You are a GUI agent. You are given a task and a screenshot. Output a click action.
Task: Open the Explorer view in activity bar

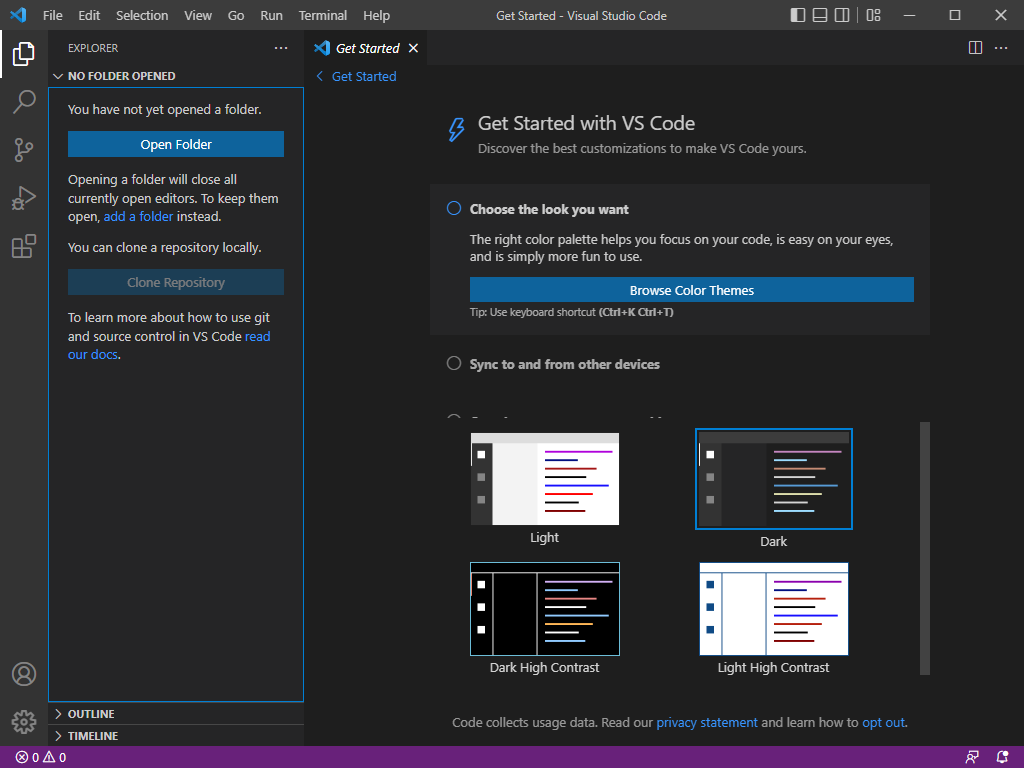coord(24,54)
